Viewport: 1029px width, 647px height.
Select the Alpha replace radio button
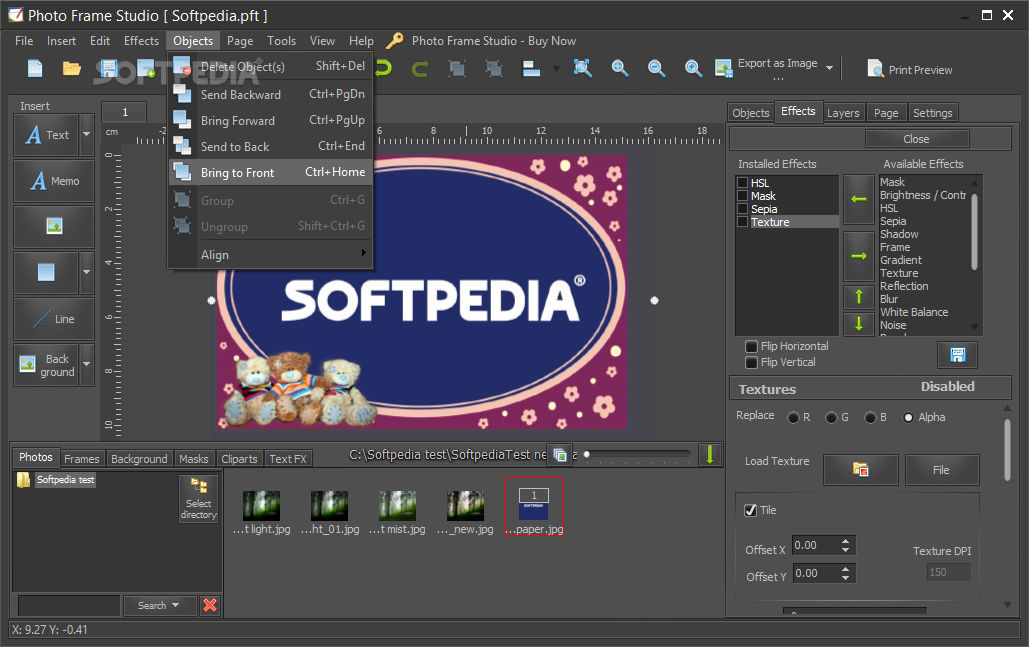[908, 417]
